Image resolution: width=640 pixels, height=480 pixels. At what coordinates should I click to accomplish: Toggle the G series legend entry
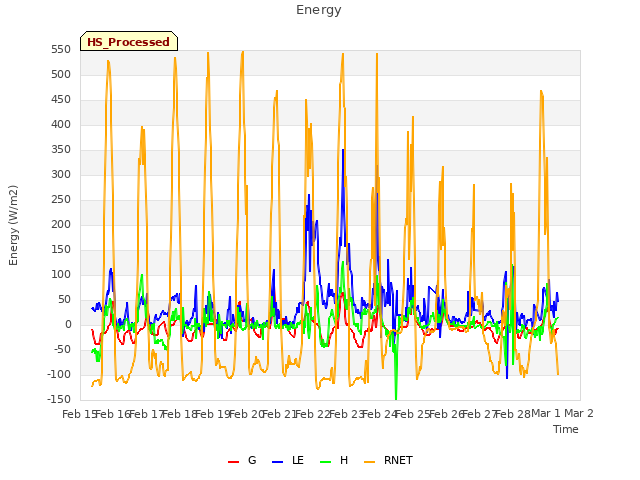[242, 460]
